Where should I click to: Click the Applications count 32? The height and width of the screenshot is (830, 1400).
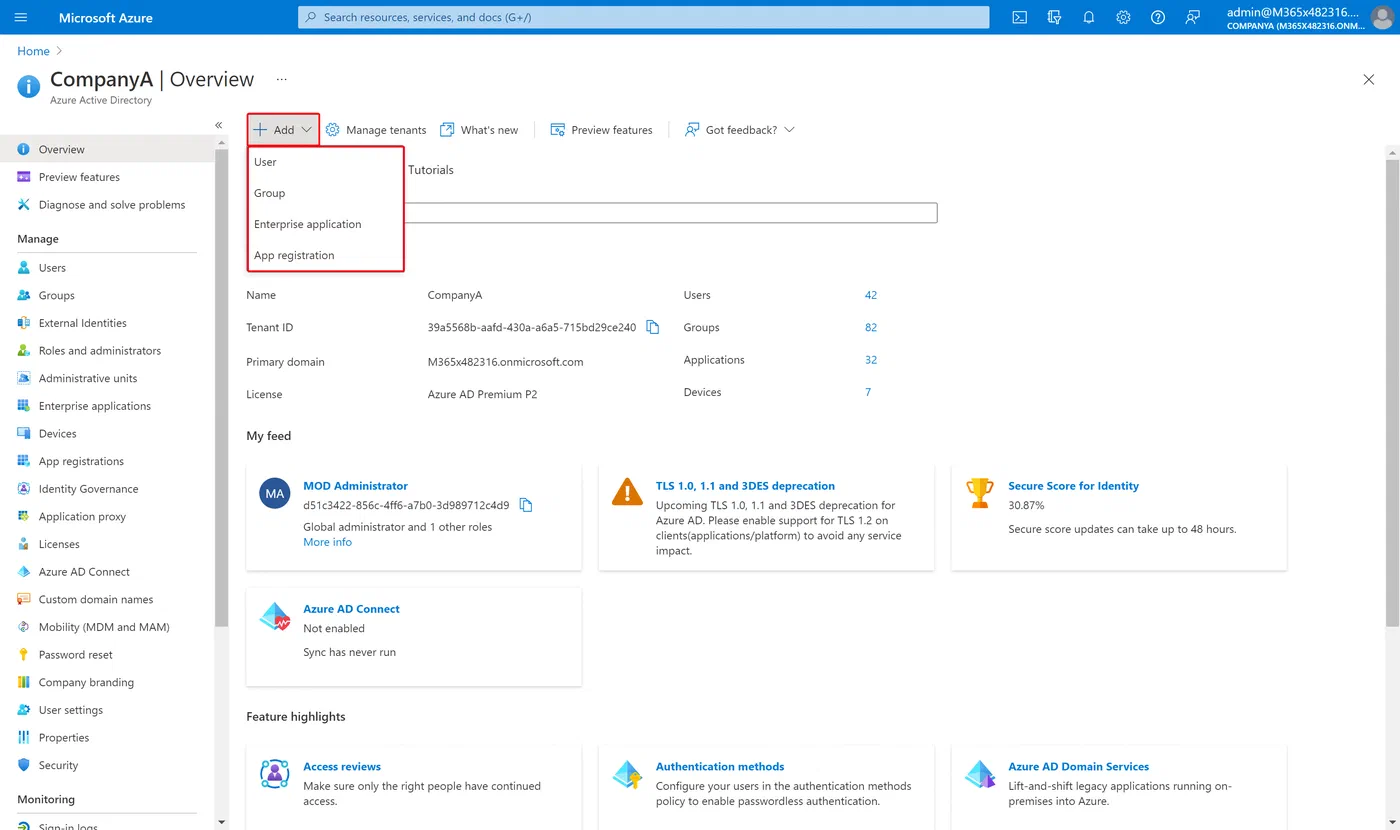coord(871,360)
